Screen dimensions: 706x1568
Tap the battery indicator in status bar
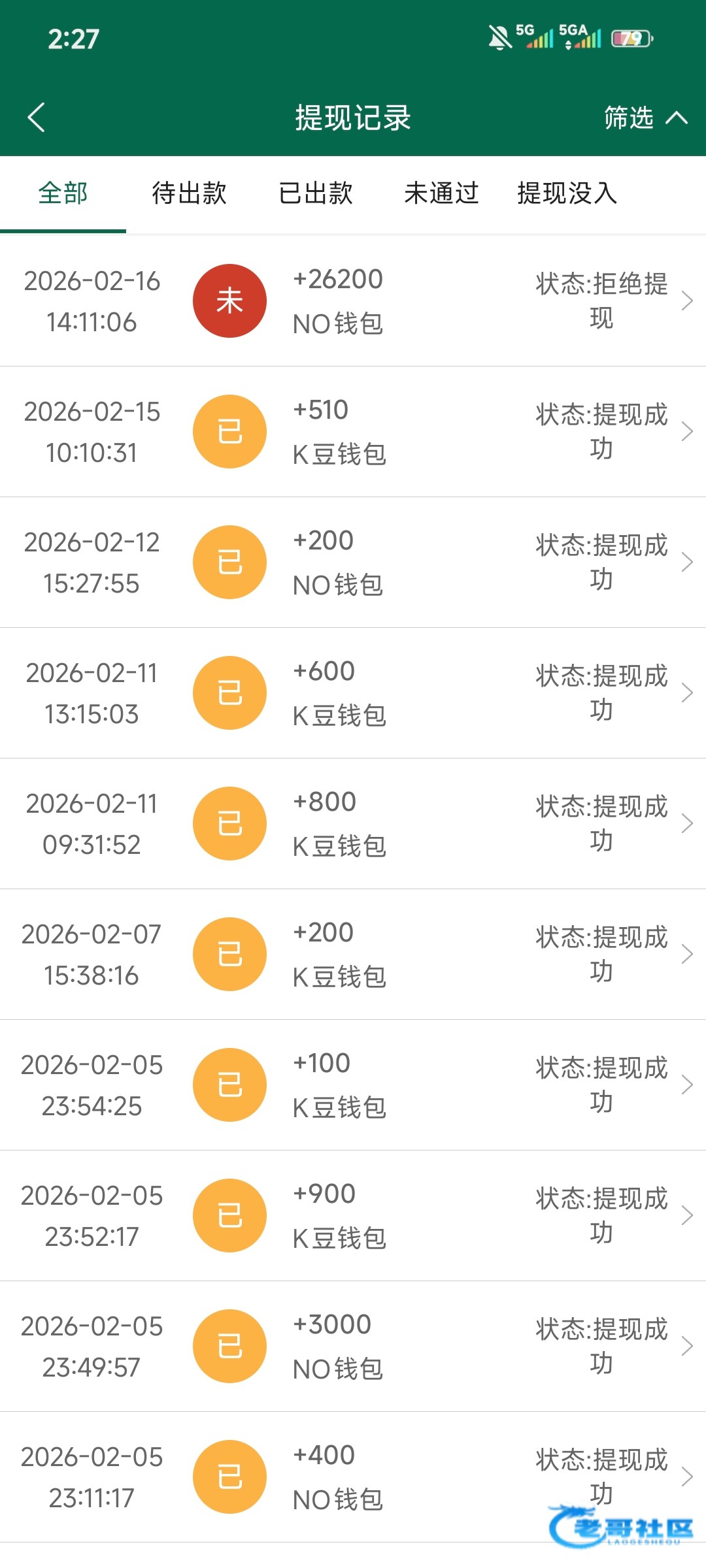[631, 39]
